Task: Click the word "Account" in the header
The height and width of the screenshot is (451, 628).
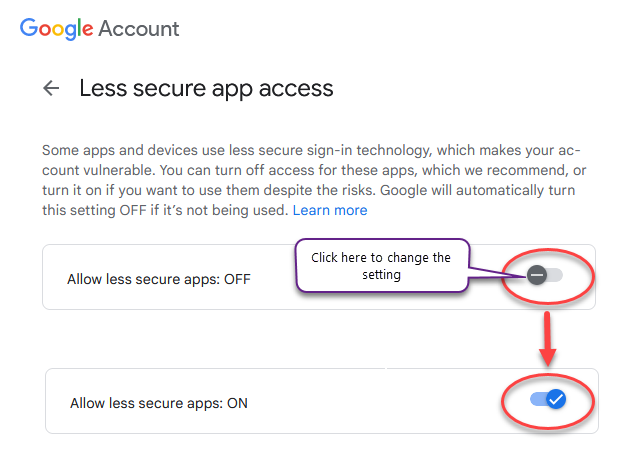Action: point(138,28)
